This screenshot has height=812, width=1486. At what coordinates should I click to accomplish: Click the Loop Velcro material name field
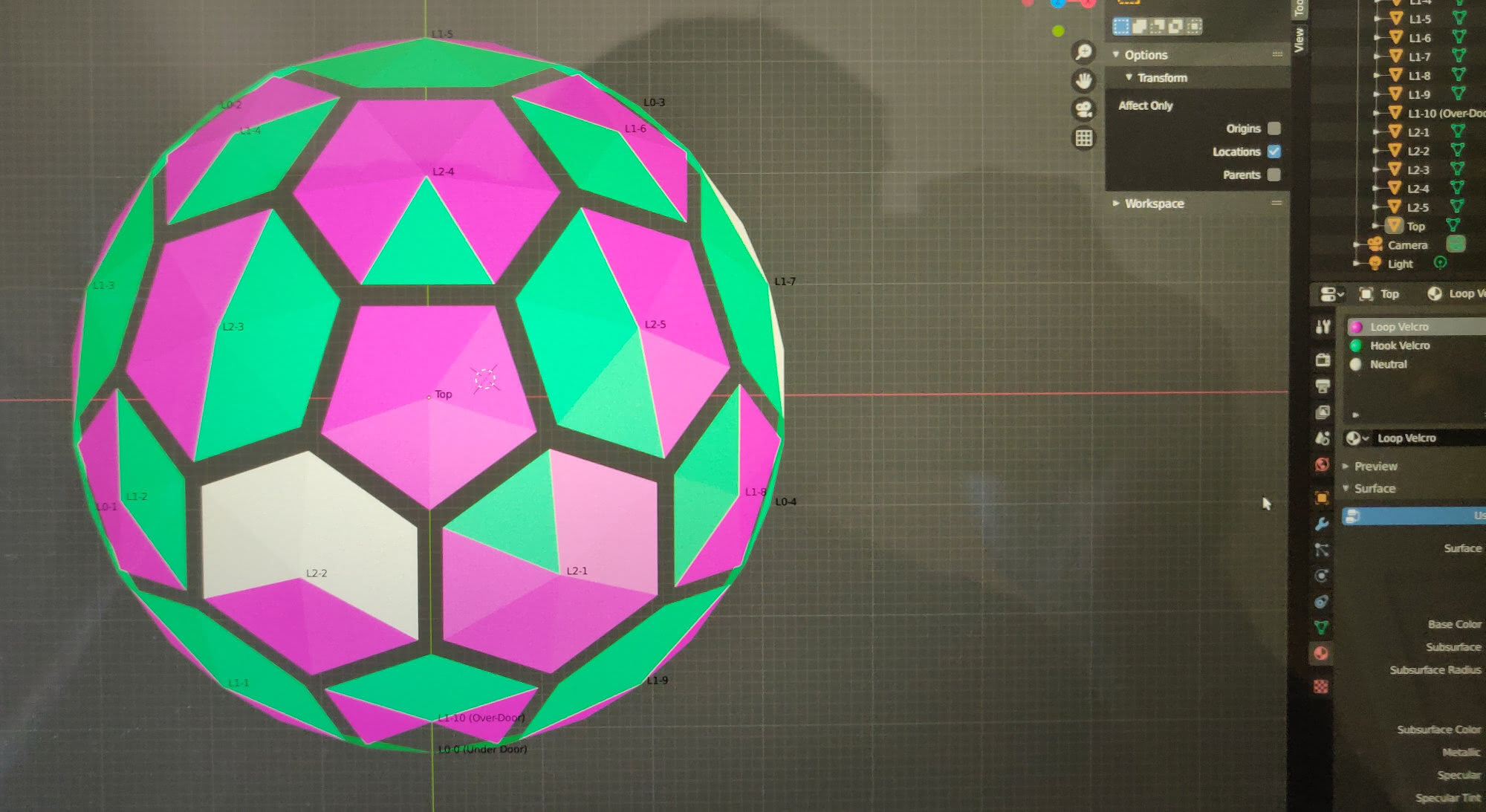[x=1429, y=438]
